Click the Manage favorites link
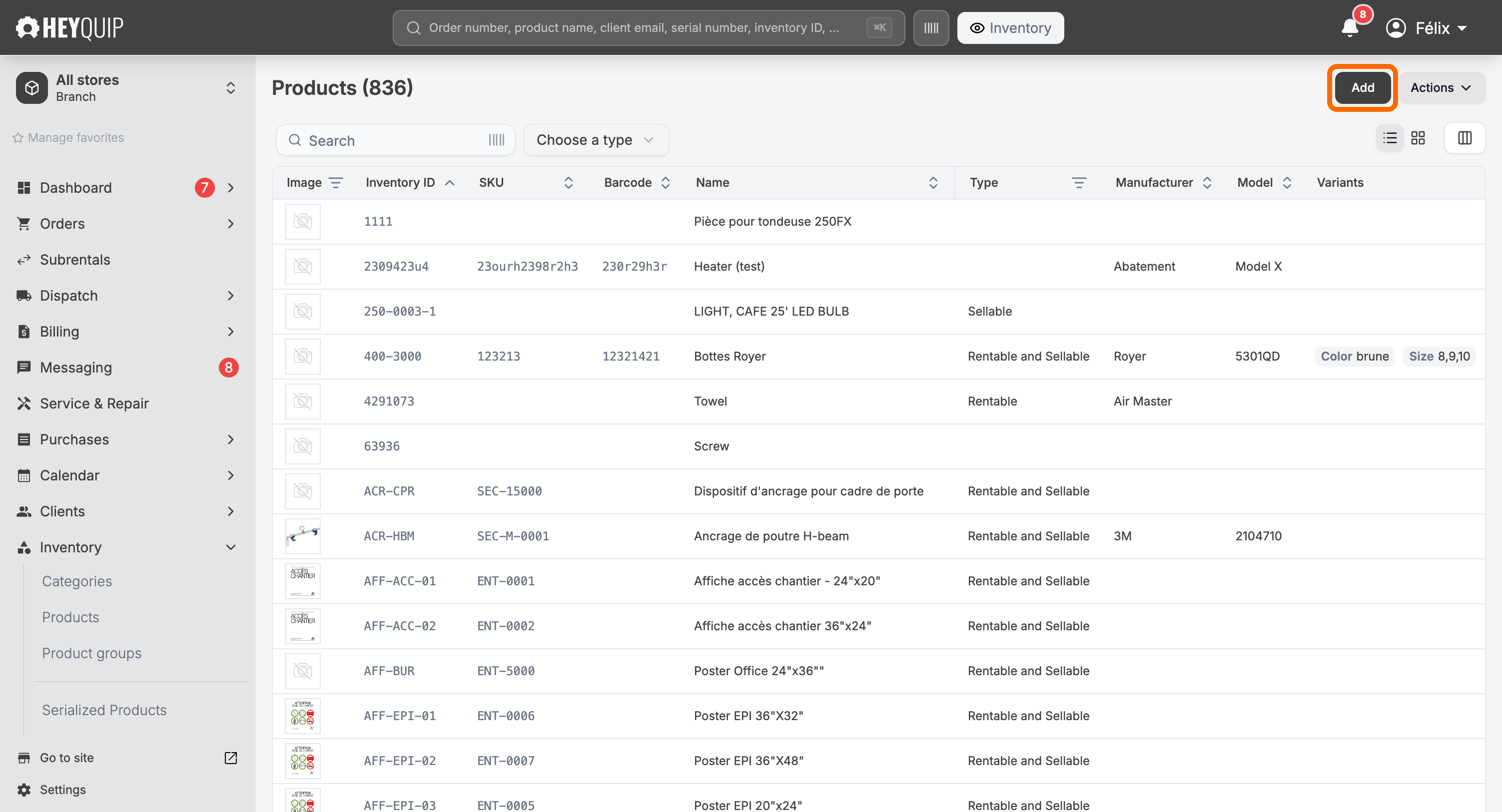Image resolution: width=1502 pixels, height=812 pixels. tap(76, 137)
